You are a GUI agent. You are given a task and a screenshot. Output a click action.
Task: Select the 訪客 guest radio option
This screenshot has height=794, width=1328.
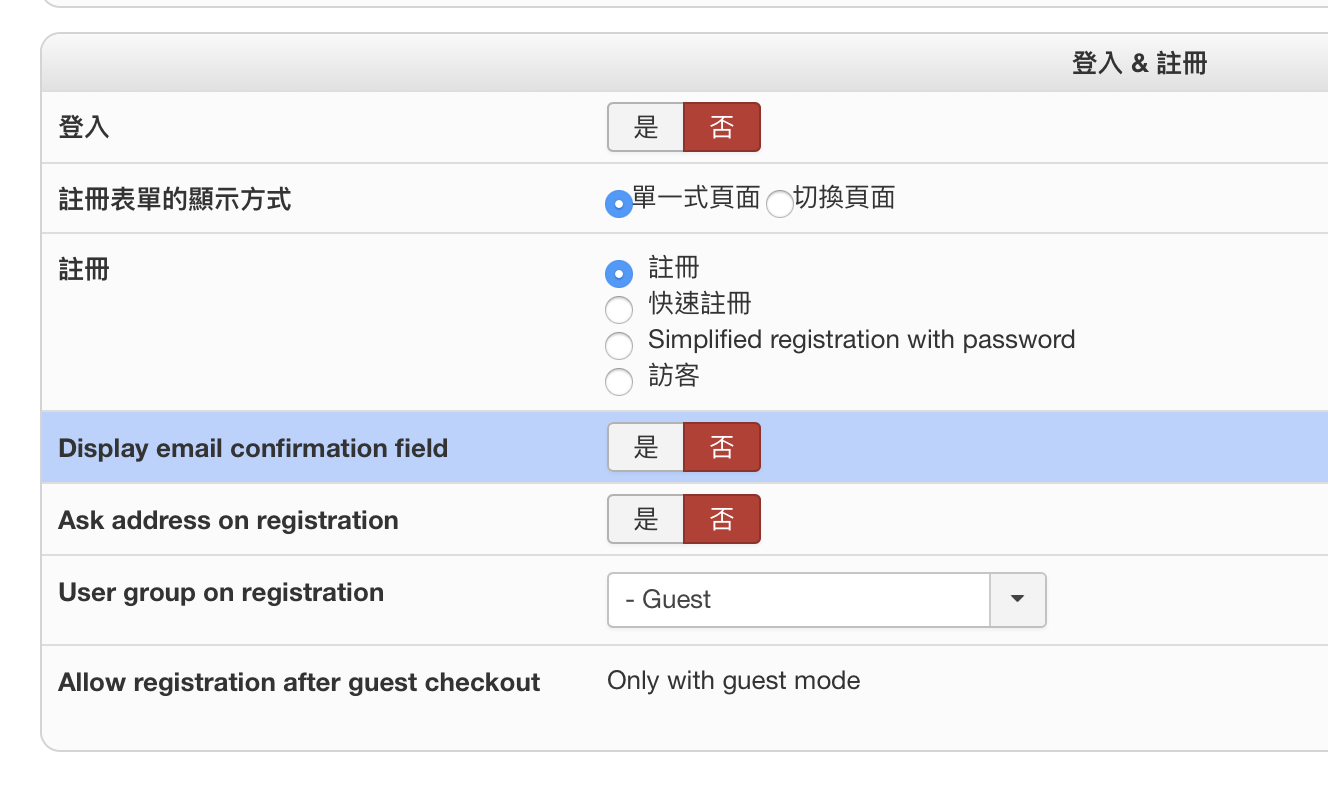[619, 381]
